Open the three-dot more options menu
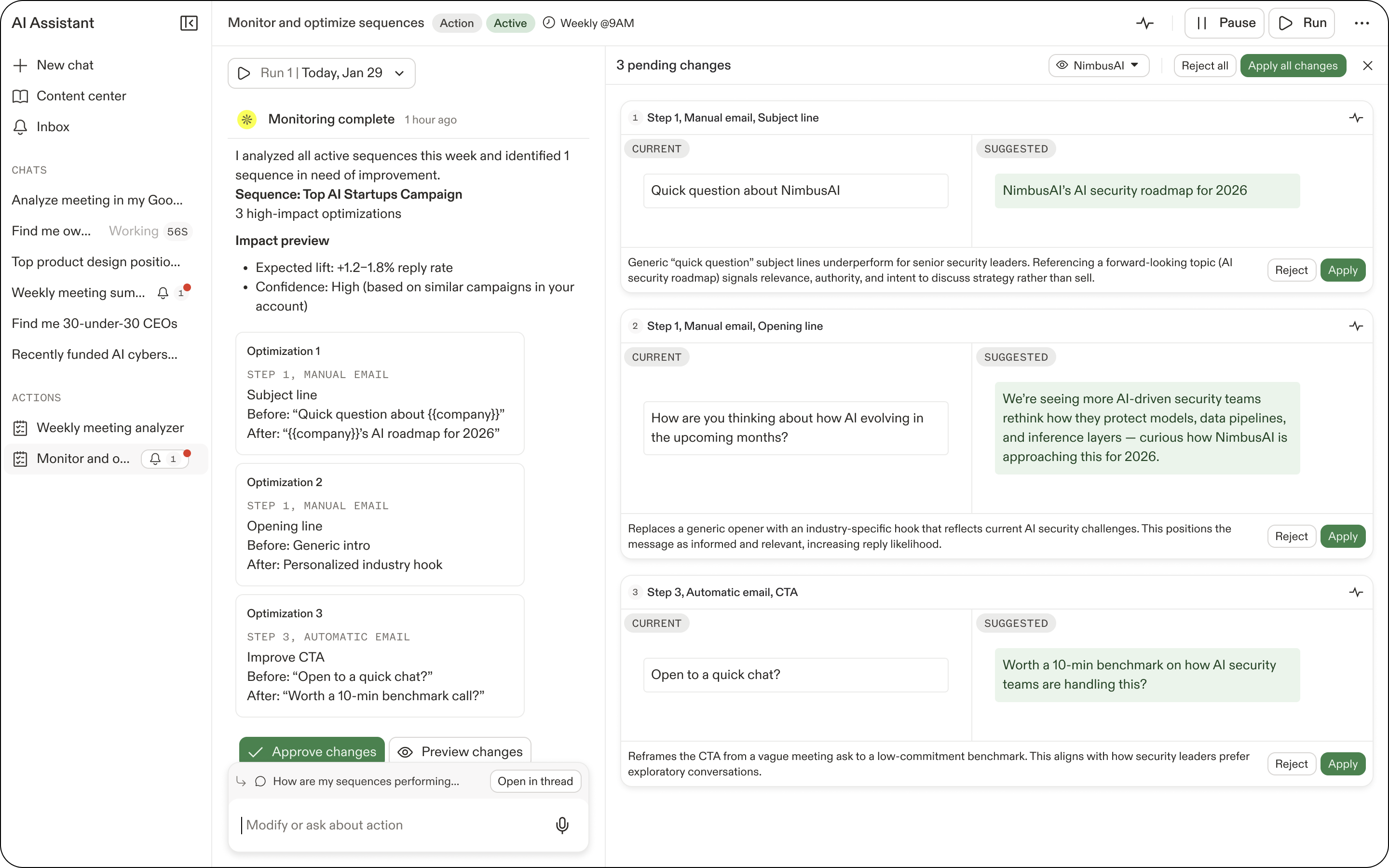Viewport: 1389px width, 868px height. (1362, 23)
